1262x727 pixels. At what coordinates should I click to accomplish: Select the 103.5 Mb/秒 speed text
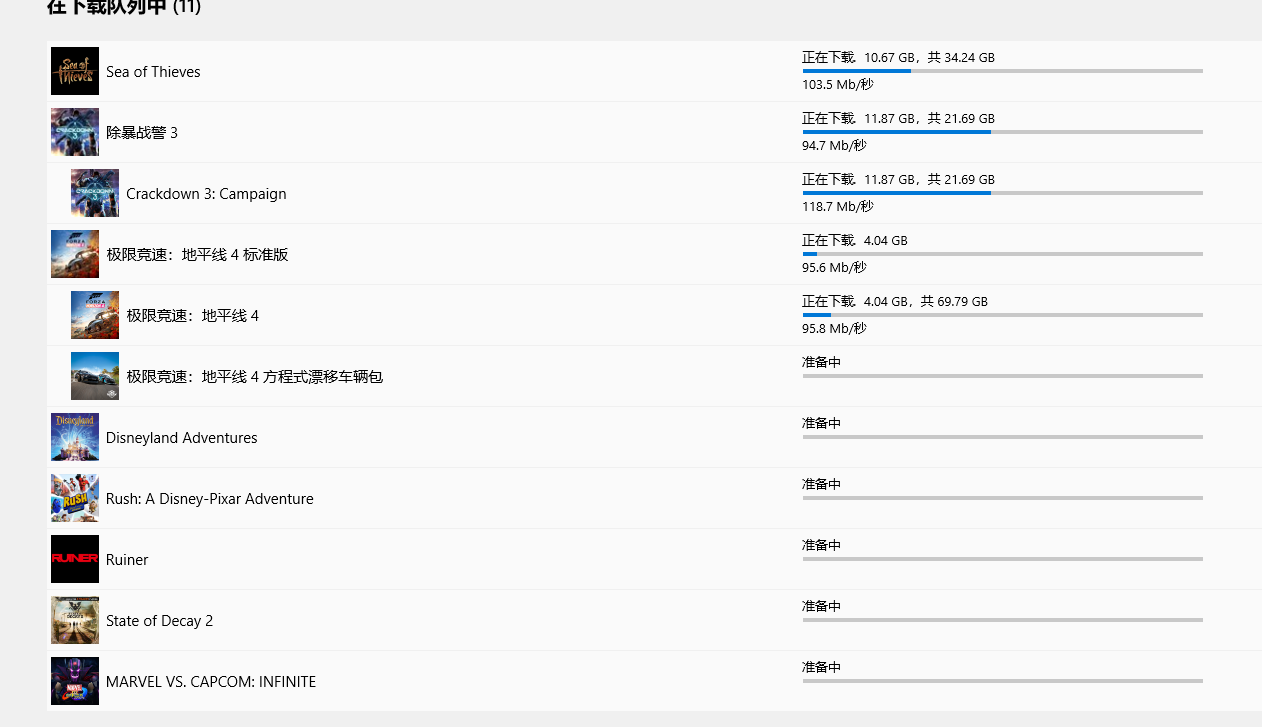click(x=837, y=84)
